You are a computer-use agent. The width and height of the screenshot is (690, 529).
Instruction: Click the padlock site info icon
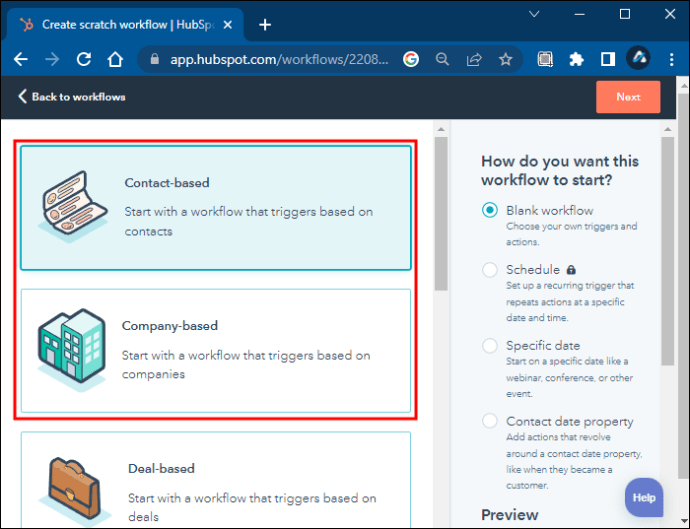click(x=154, y=59)
